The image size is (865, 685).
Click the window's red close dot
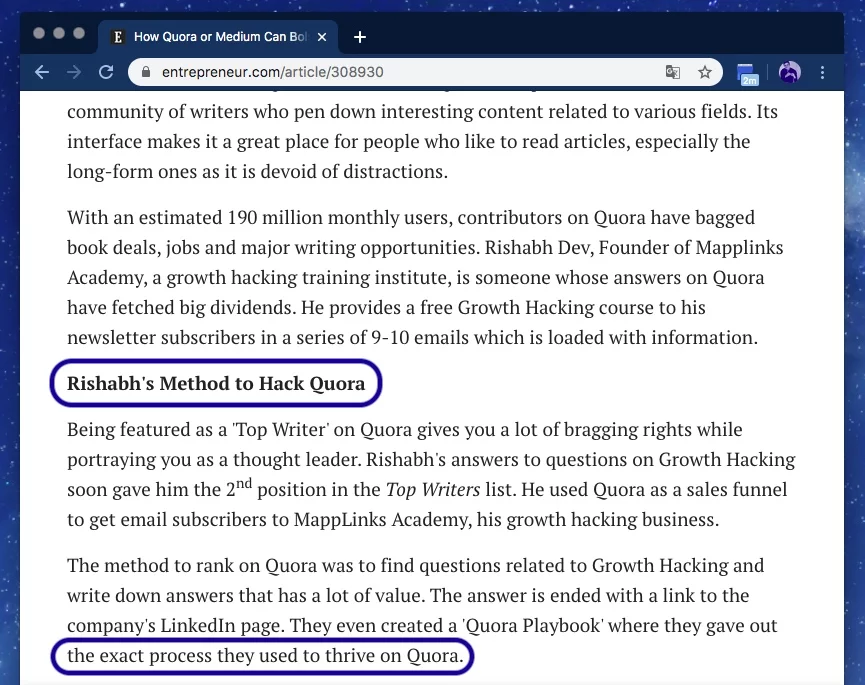pyautogui.click(x=39, y=33)
